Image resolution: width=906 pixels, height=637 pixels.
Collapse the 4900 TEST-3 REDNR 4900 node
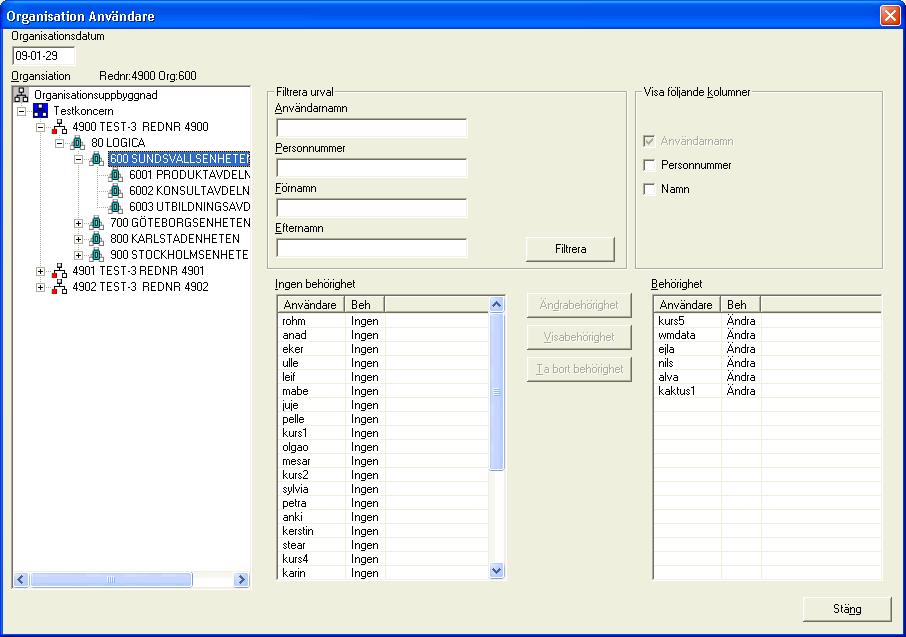[x=40, y=127]
